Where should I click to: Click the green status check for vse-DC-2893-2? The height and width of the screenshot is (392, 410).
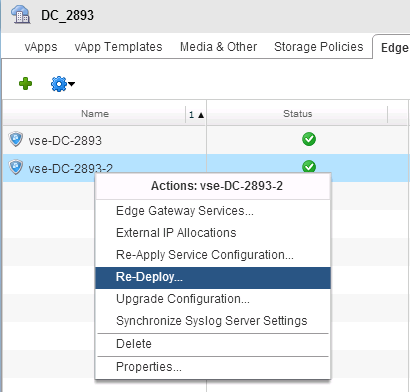coord(309,166)
